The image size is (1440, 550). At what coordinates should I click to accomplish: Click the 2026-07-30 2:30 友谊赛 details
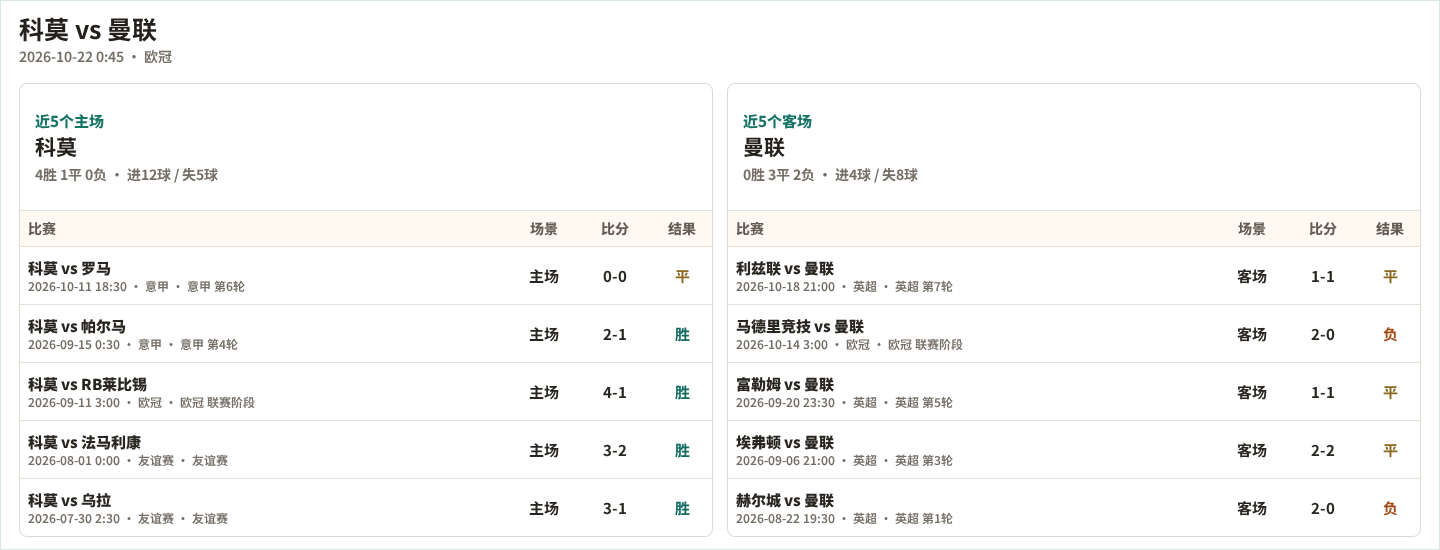pos(128,519)
